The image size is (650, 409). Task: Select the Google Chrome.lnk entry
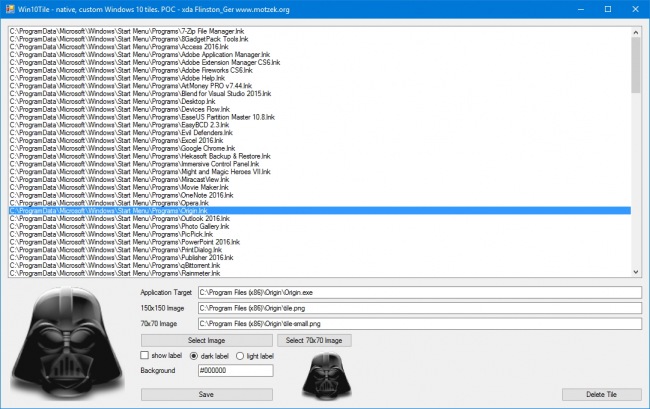click(x=320, y=148)
